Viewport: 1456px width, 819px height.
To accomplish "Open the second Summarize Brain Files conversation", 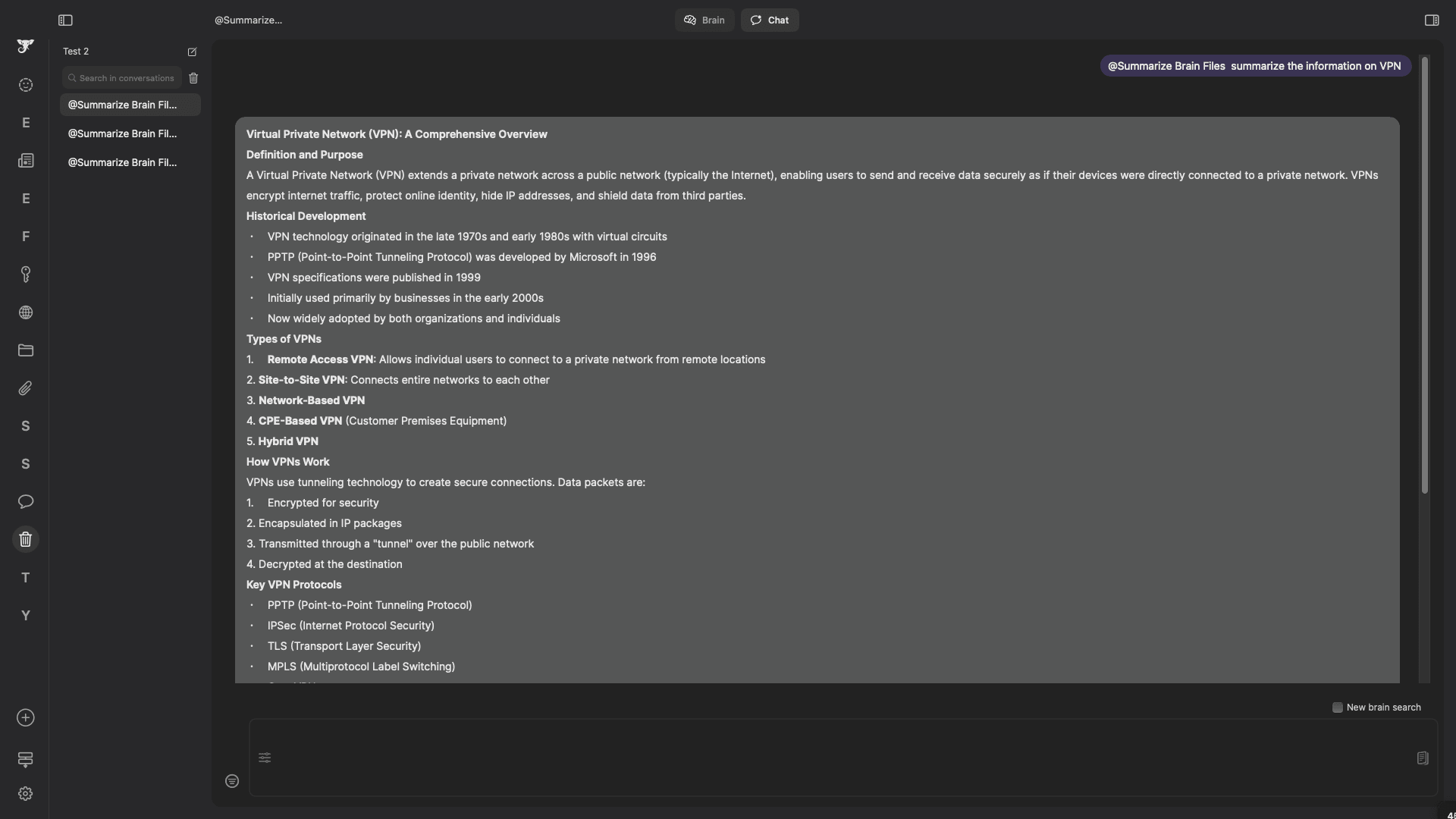I will pyautogui.click(x=123, y=133).
